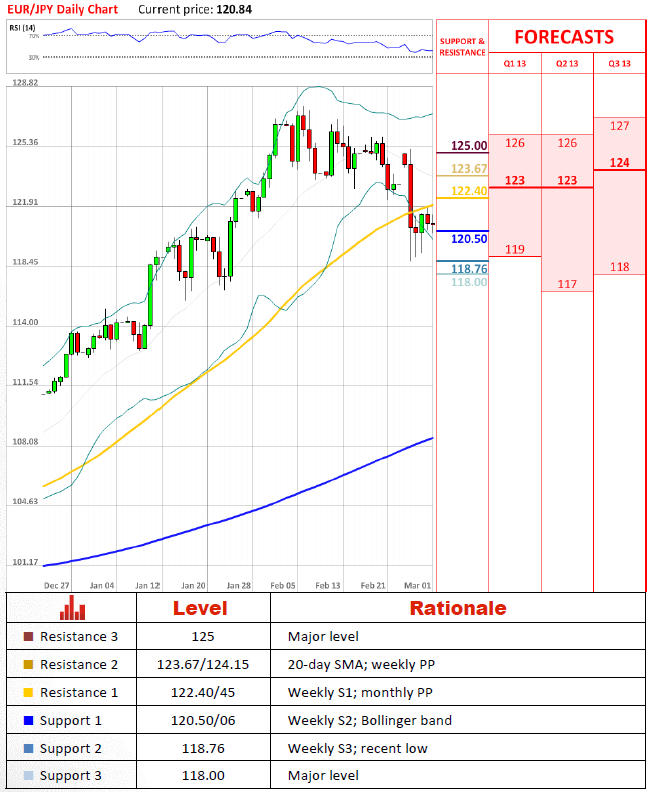Click the 123.67 level label
The height and width of the screenshot is (792, 649).
(469, 168)
